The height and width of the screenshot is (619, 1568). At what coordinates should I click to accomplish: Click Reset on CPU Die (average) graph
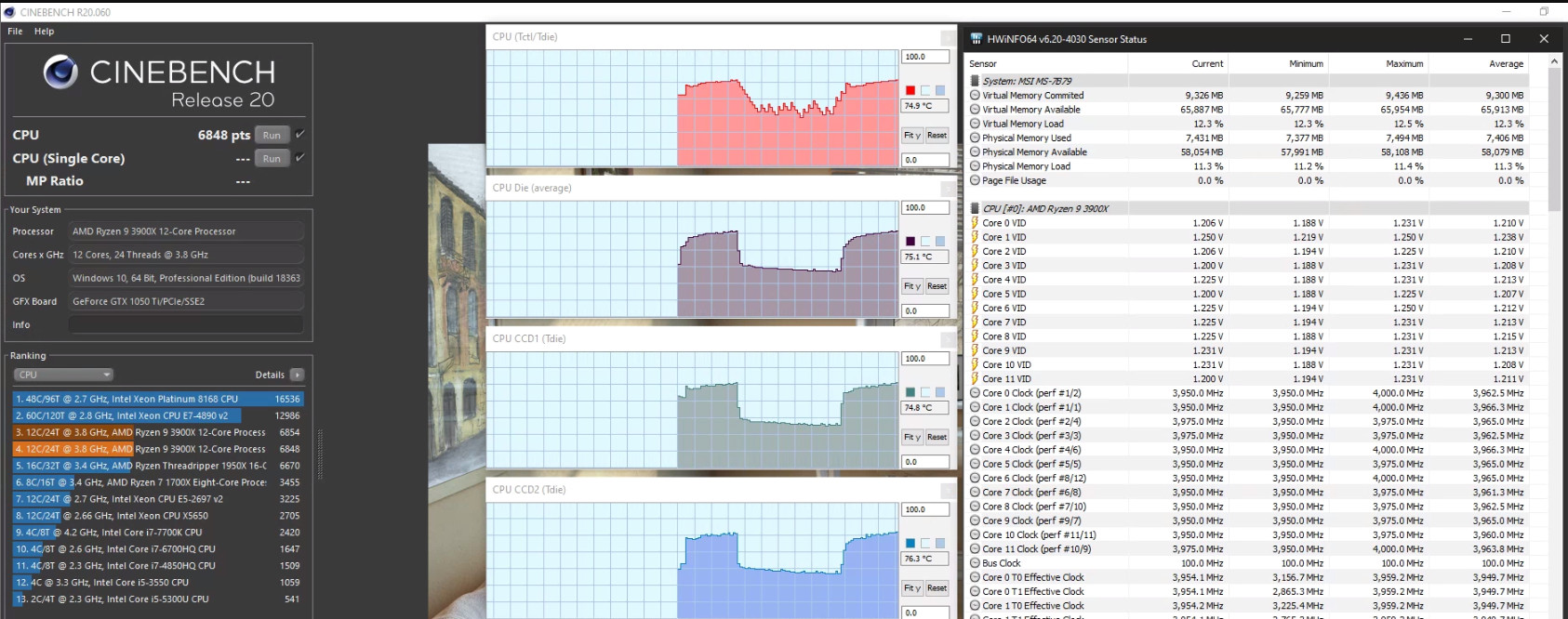pos(937,286)
